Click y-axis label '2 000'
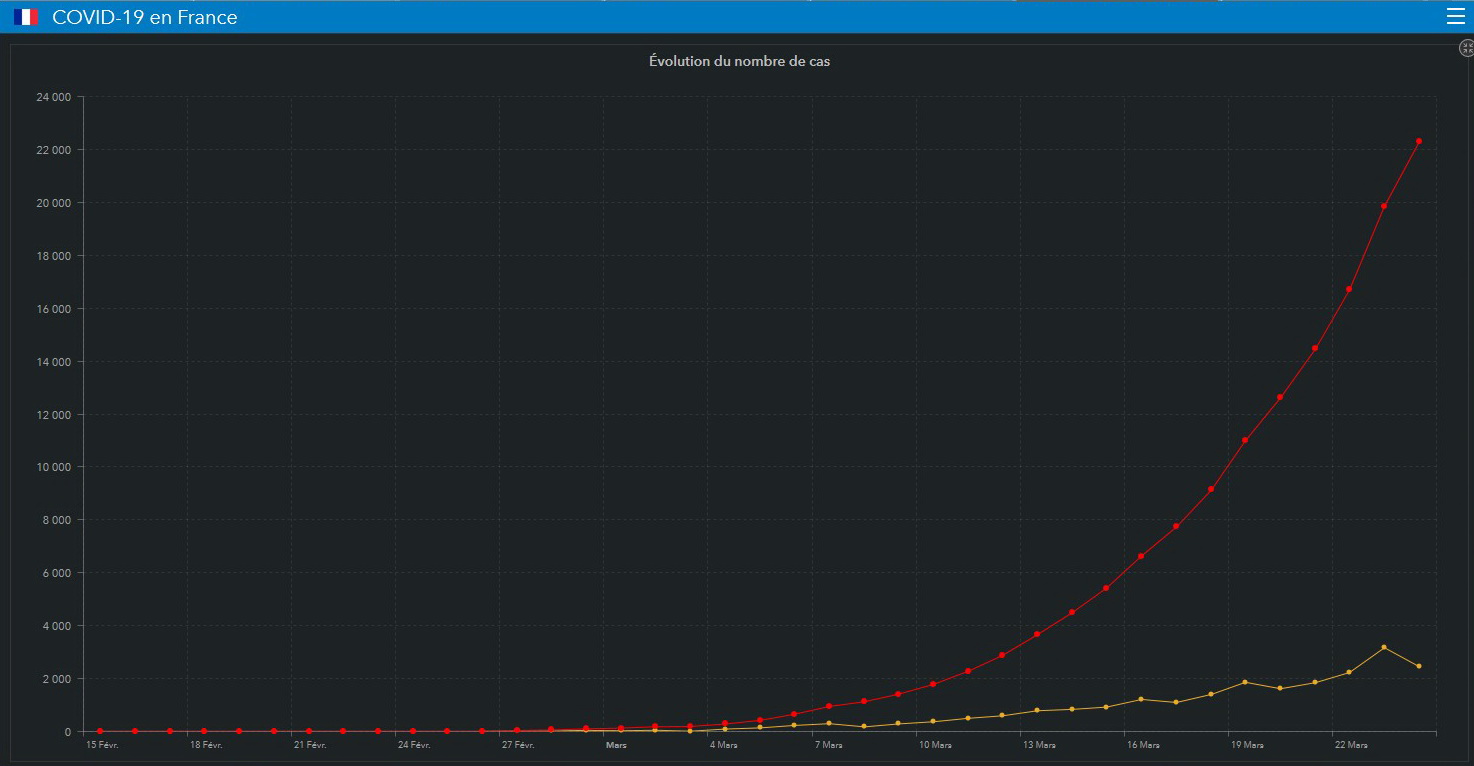The height and width of the screenshot is (766, 1474). (x=56, y=679)
